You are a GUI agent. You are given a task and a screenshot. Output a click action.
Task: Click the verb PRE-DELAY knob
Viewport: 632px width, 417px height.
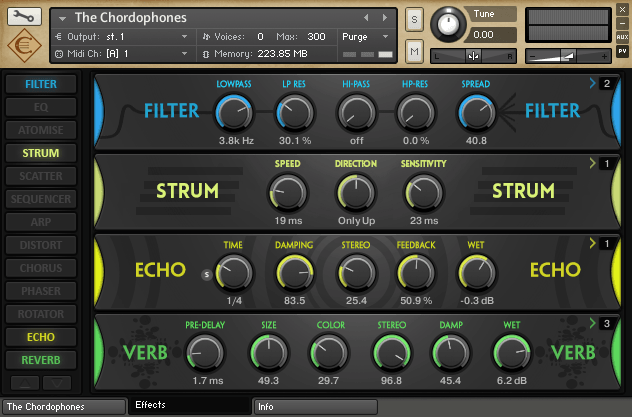(205, 353)
